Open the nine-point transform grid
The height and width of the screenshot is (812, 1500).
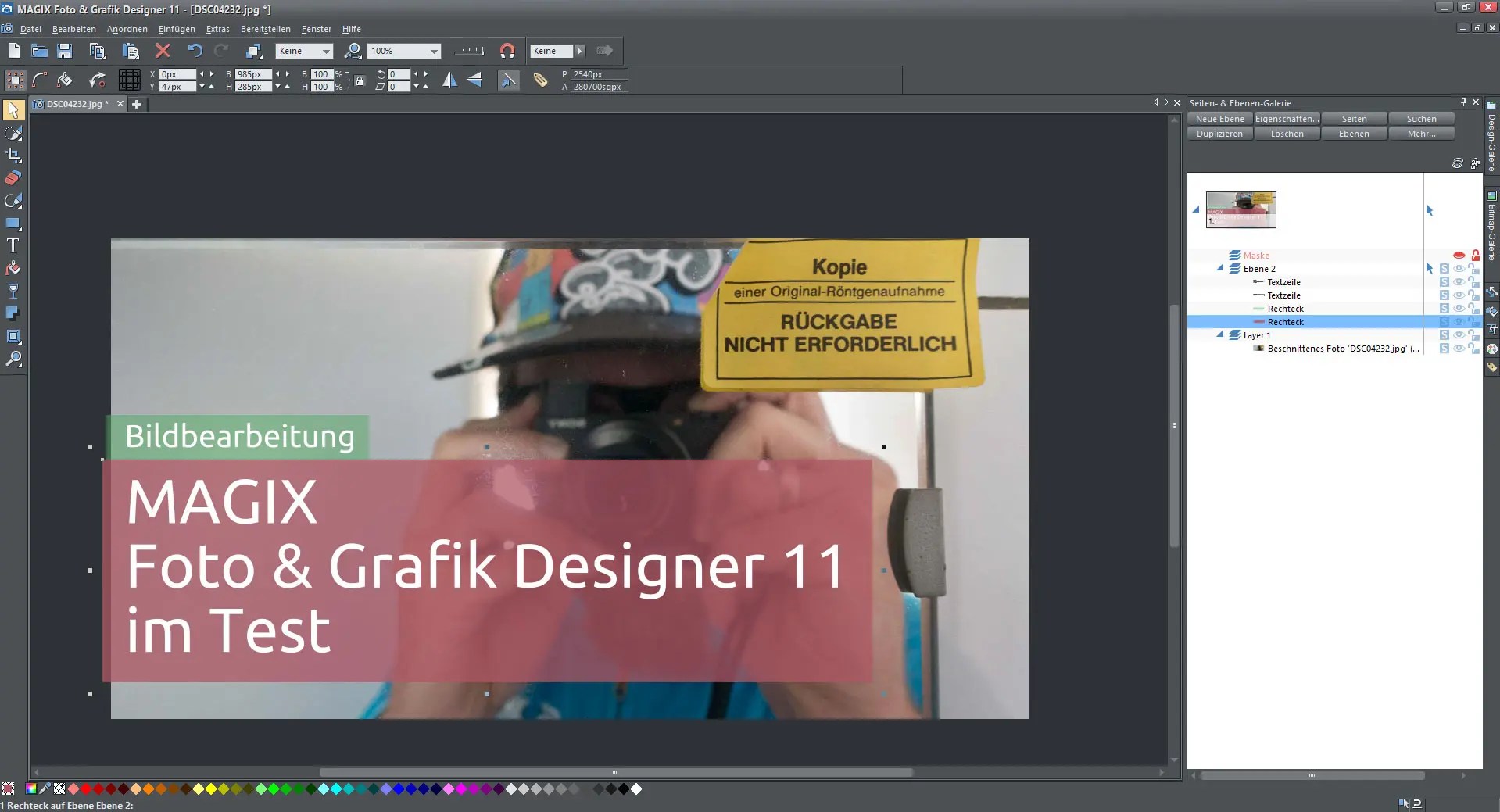pyautogui.click(x=130, y=80)
